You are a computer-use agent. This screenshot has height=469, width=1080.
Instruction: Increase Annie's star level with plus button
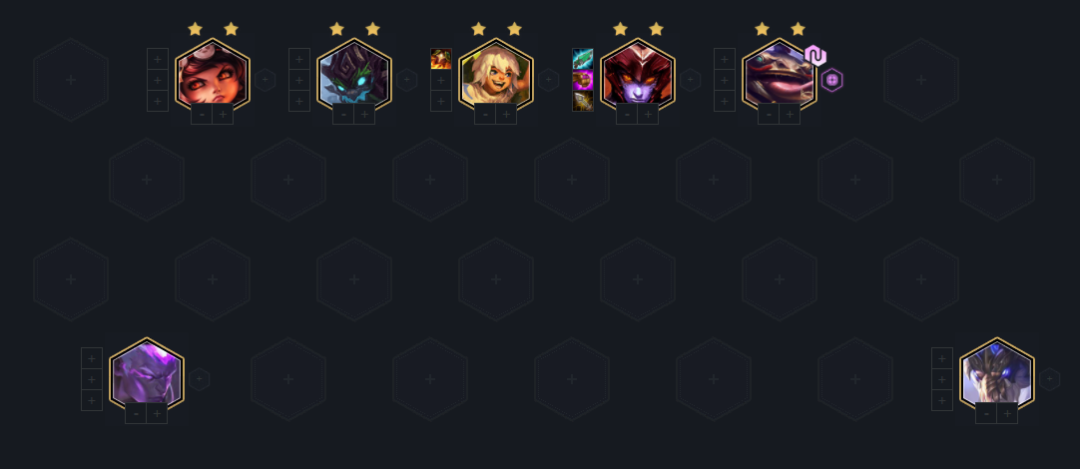pos(223,114)
